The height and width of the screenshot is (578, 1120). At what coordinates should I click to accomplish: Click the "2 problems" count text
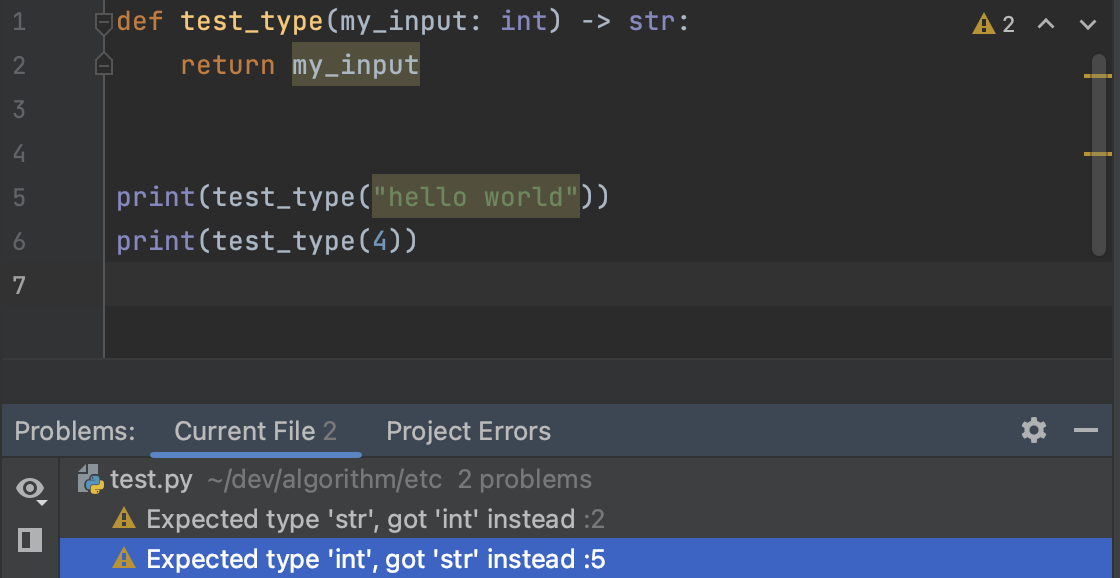coord(525,479)
